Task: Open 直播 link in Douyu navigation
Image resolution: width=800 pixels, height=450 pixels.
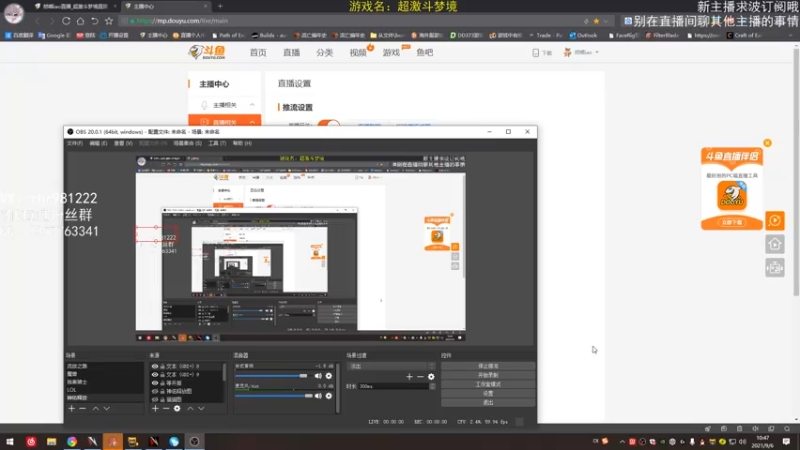Action: point(291,53)
